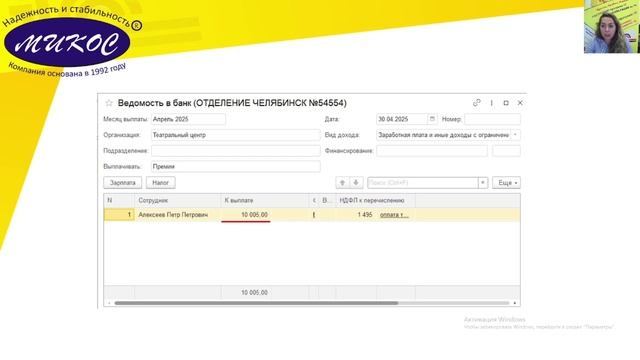Screen dimensions: 640x360
Task: Click the Поиск (Ctrl+F) search box
Action: (423, 182)
